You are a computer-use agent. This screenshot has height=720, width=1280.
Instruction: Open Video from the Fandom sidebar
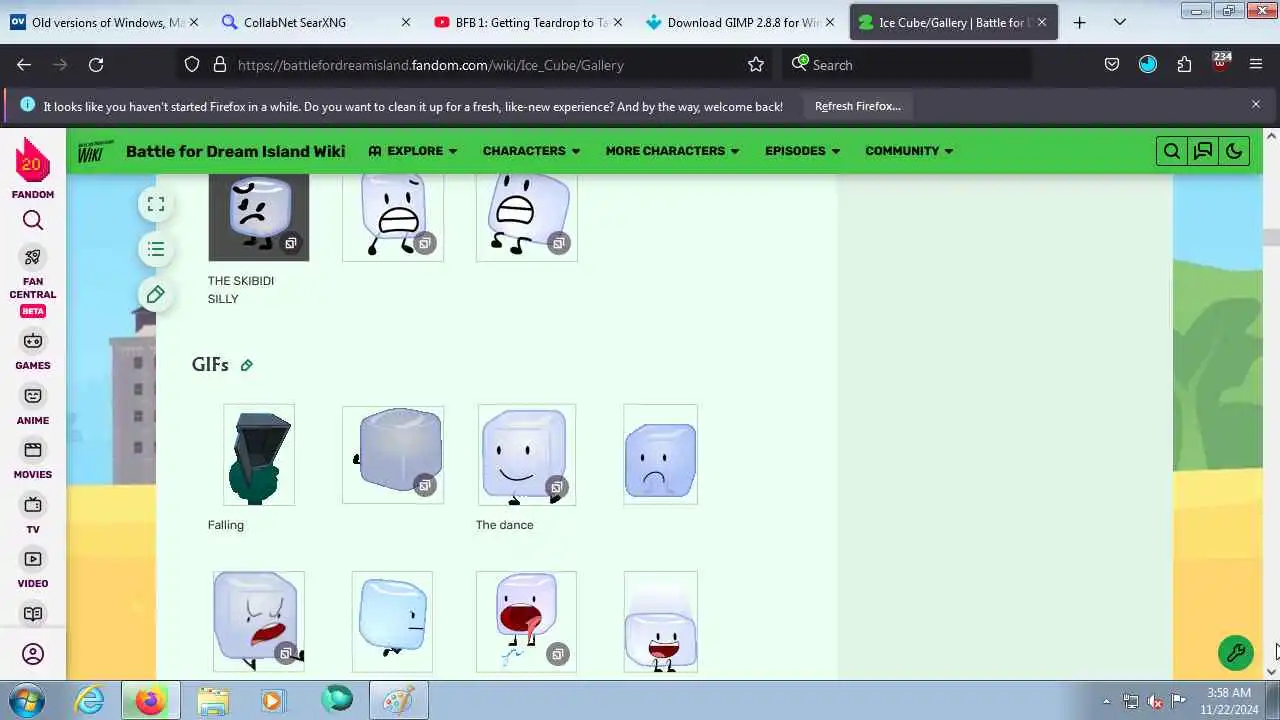(33, 569)
